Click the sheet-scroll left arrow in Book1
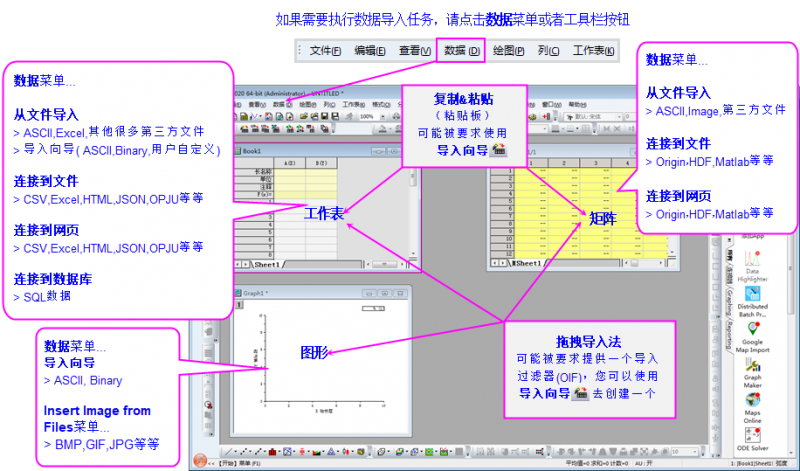This screenshot has height=471, width=800. [x=238, y=264]
